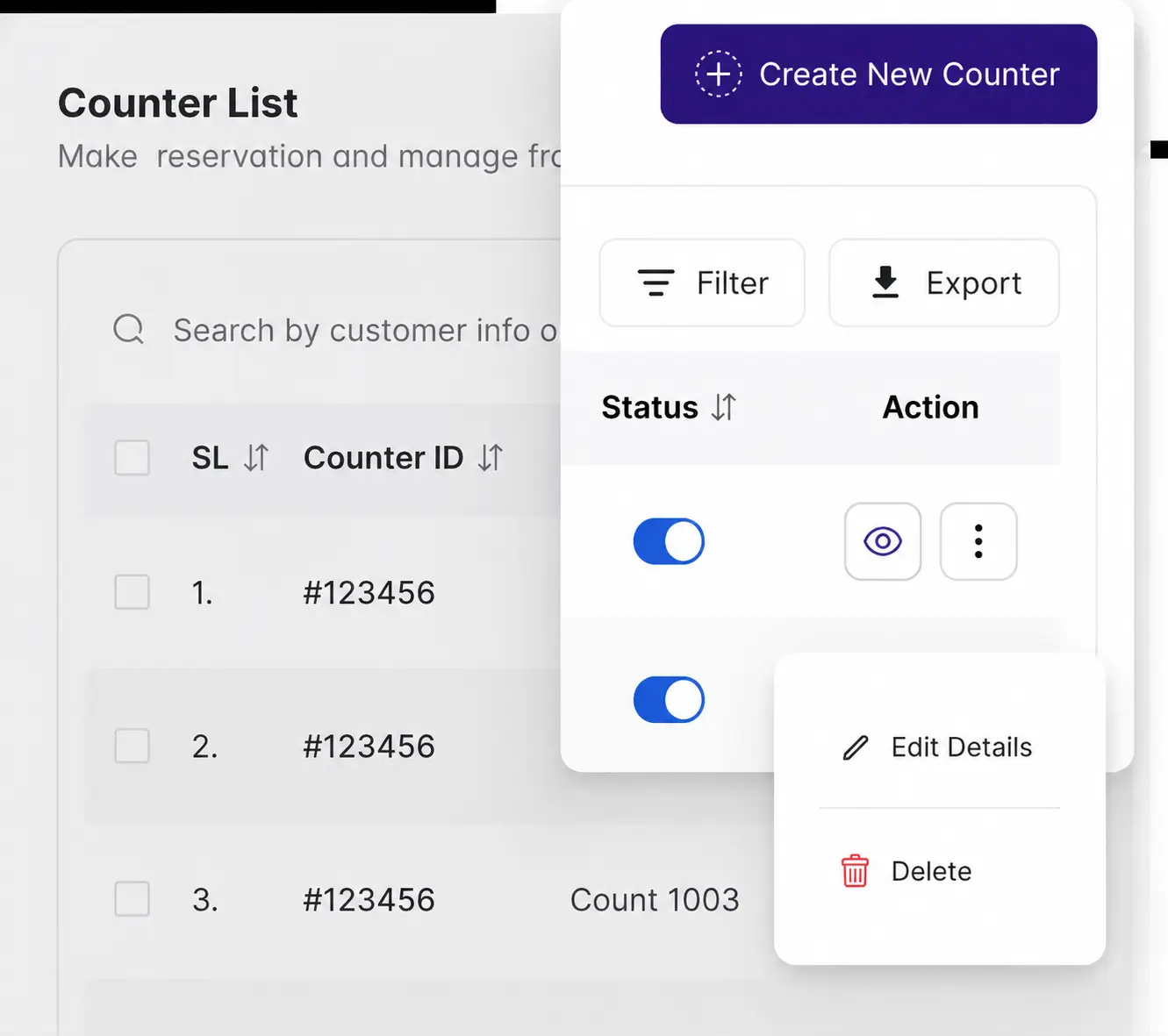Screen dimensions: 1168x1036
Task: Click the pencil edit icon
Action: tap(856, 747)
